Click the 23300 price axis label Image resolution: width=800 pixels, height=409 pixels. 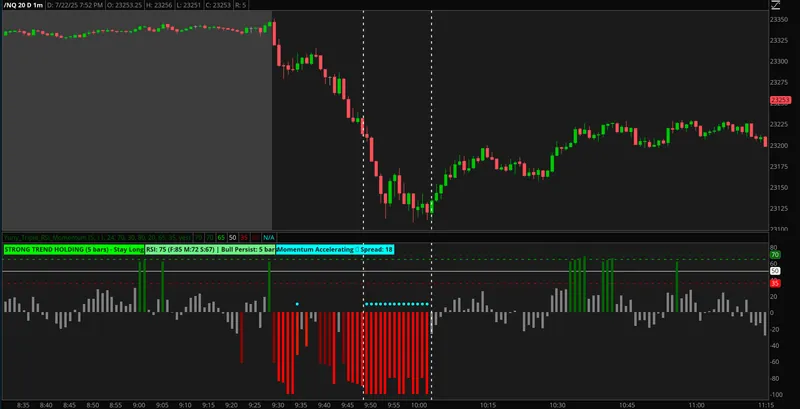(780, 61)
